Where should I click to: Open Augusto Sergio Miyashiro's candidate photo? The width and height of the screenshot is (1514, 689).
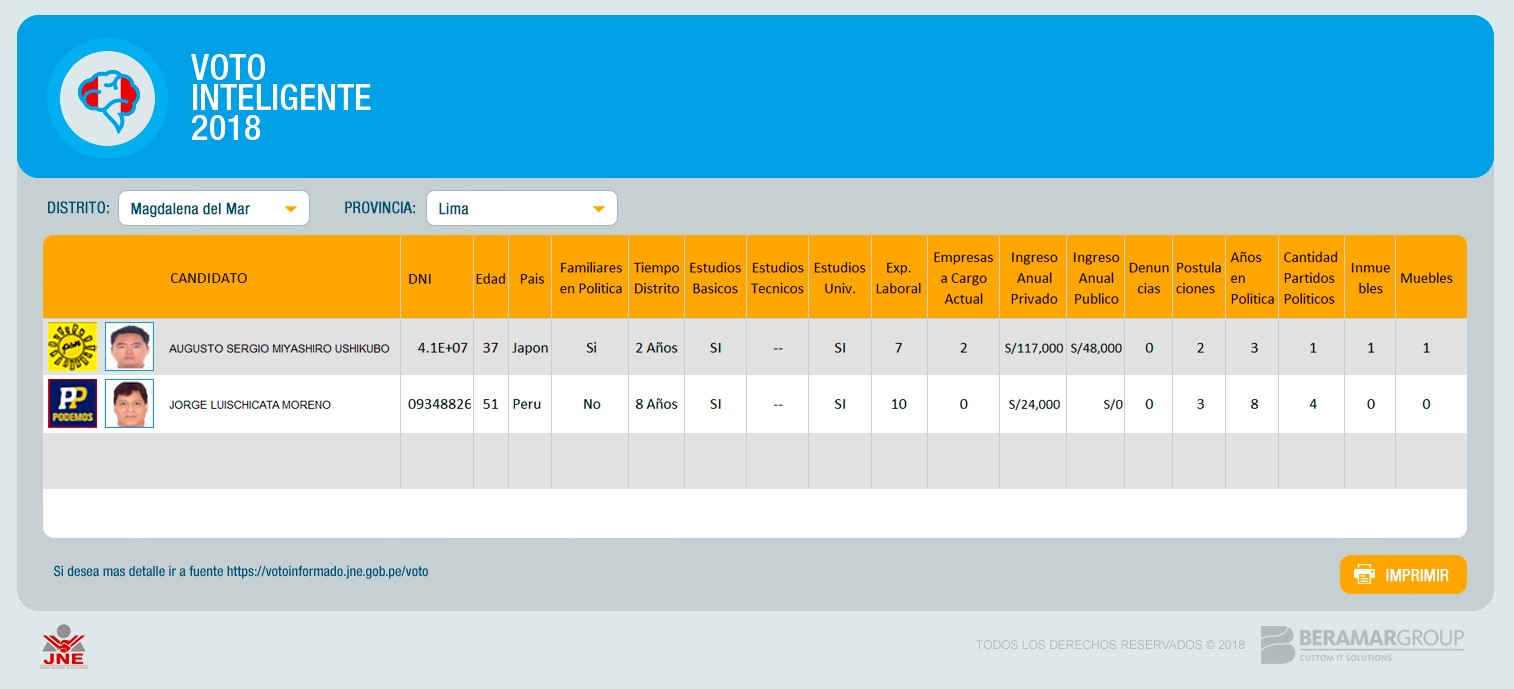(130, 347)
